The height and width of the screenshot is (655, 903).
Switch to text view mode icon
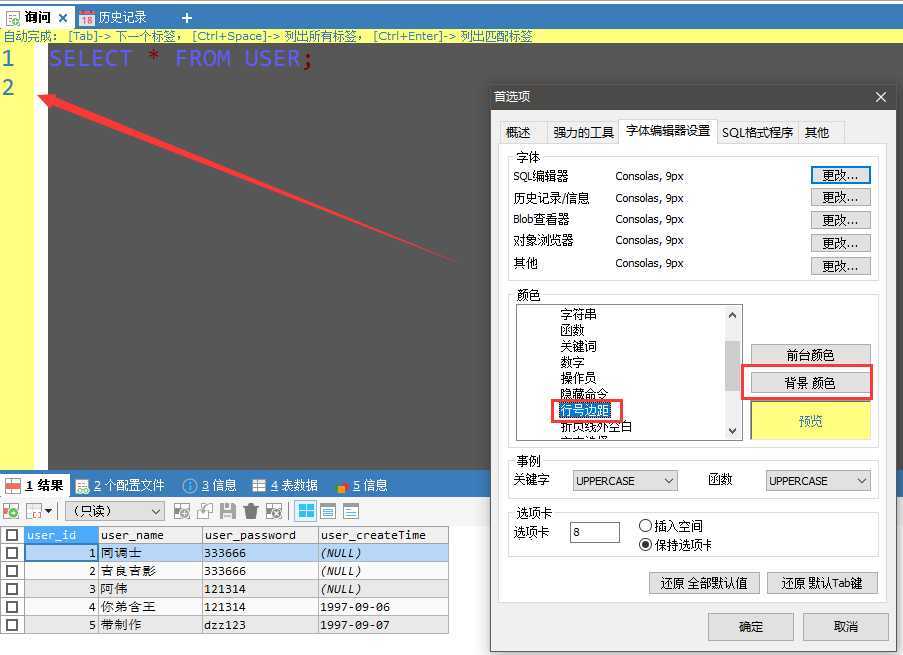[351, 511]
